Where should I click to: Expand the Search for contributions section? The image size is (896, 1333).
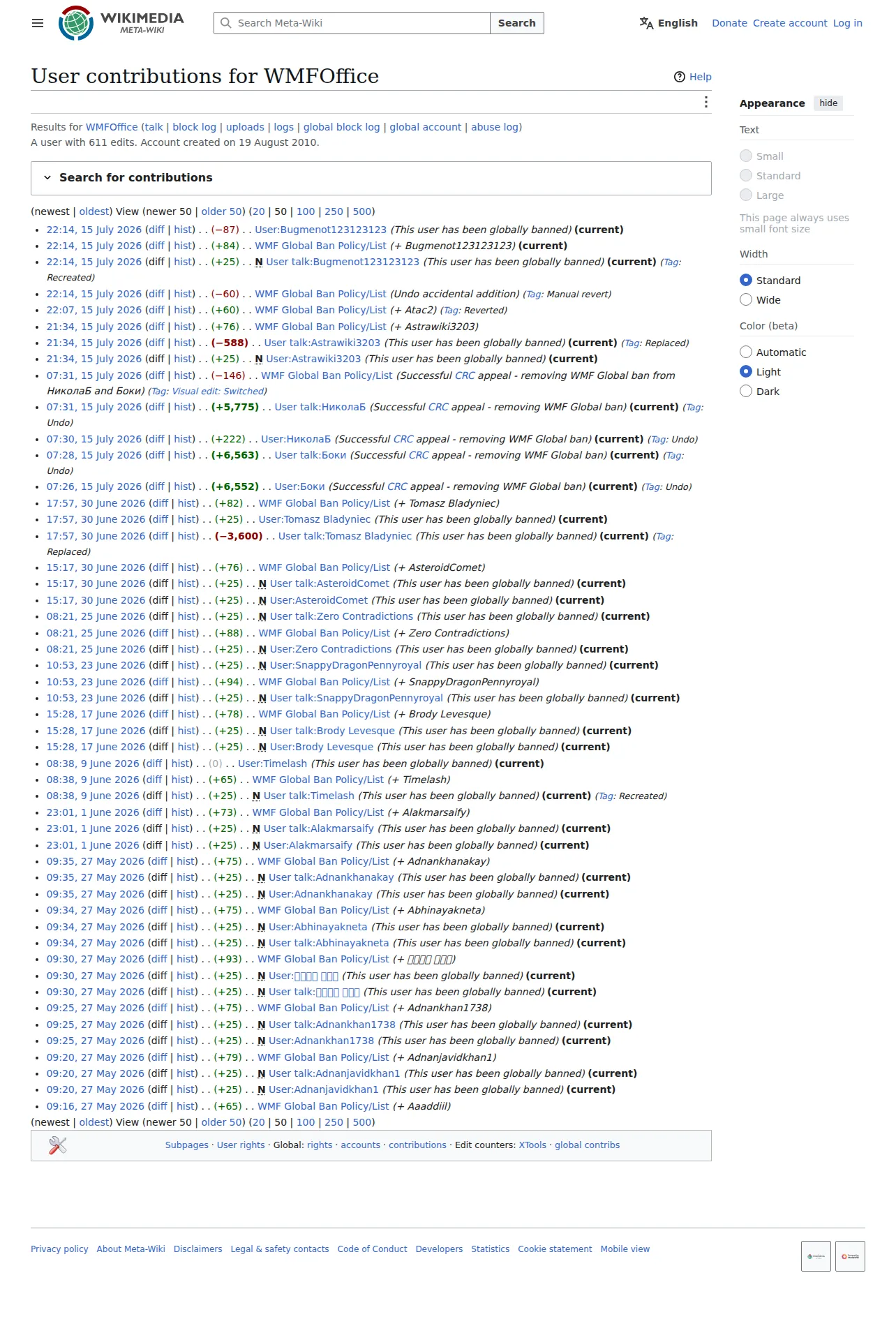[x=371, y=178]
